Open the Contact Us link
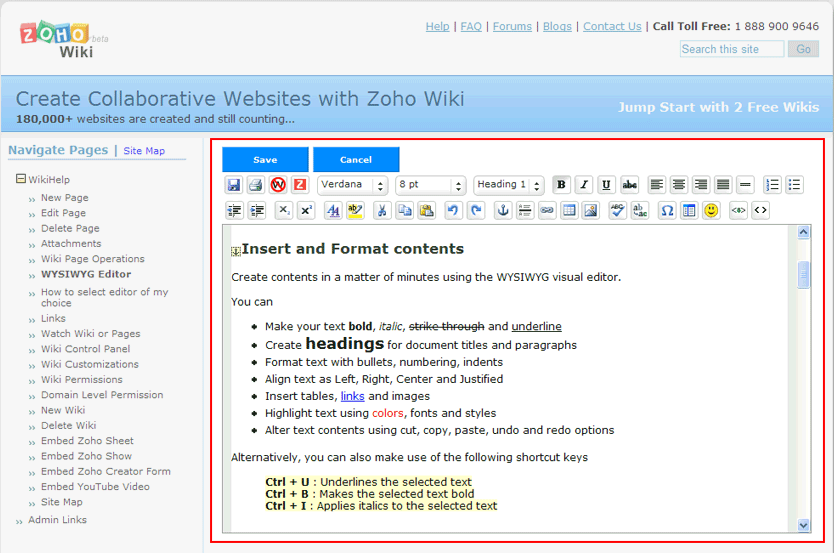Screen dimensions: 834x553 click(x=612, y=26)
